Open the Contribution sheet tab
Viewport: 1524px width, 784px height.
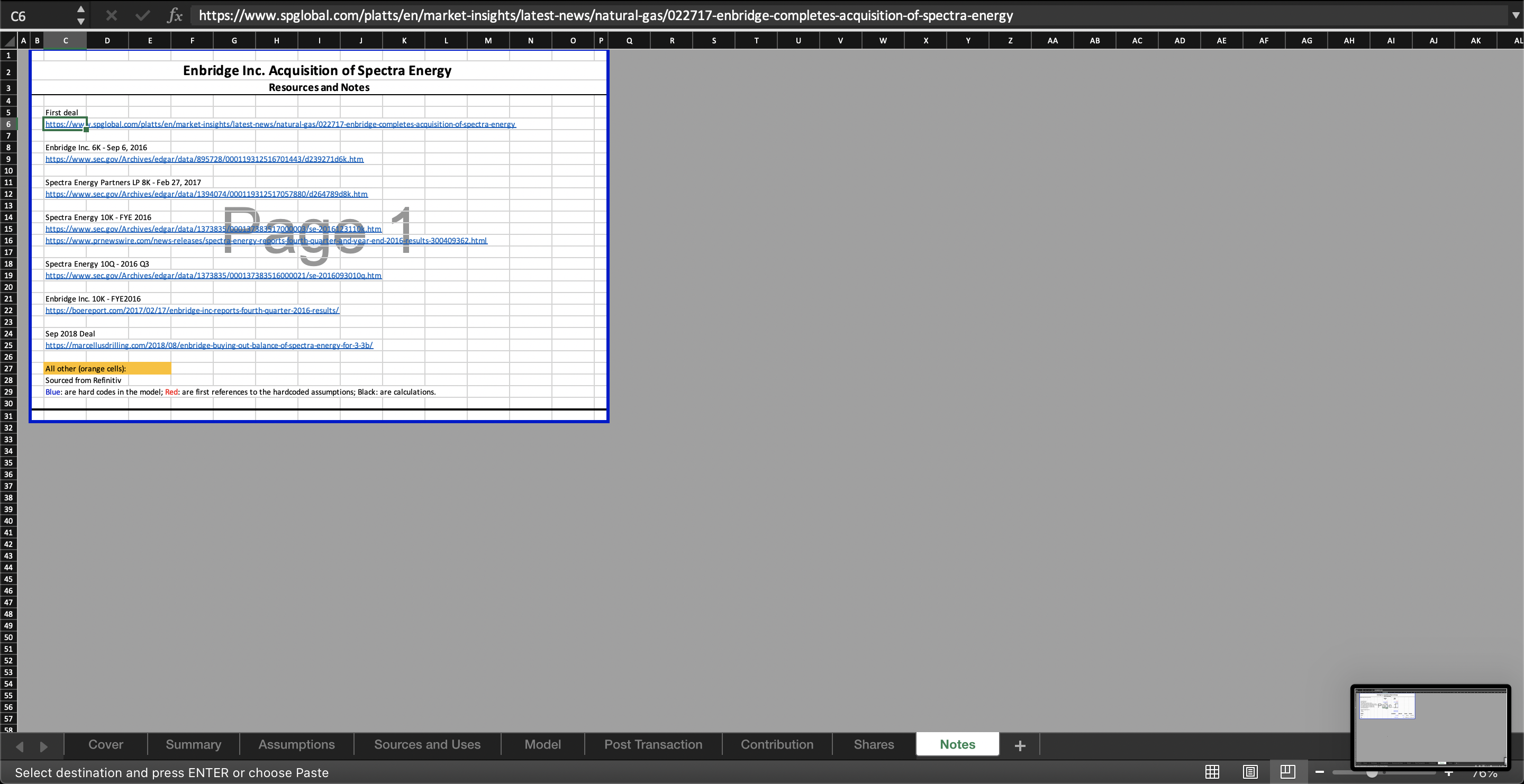click(777, 744)
